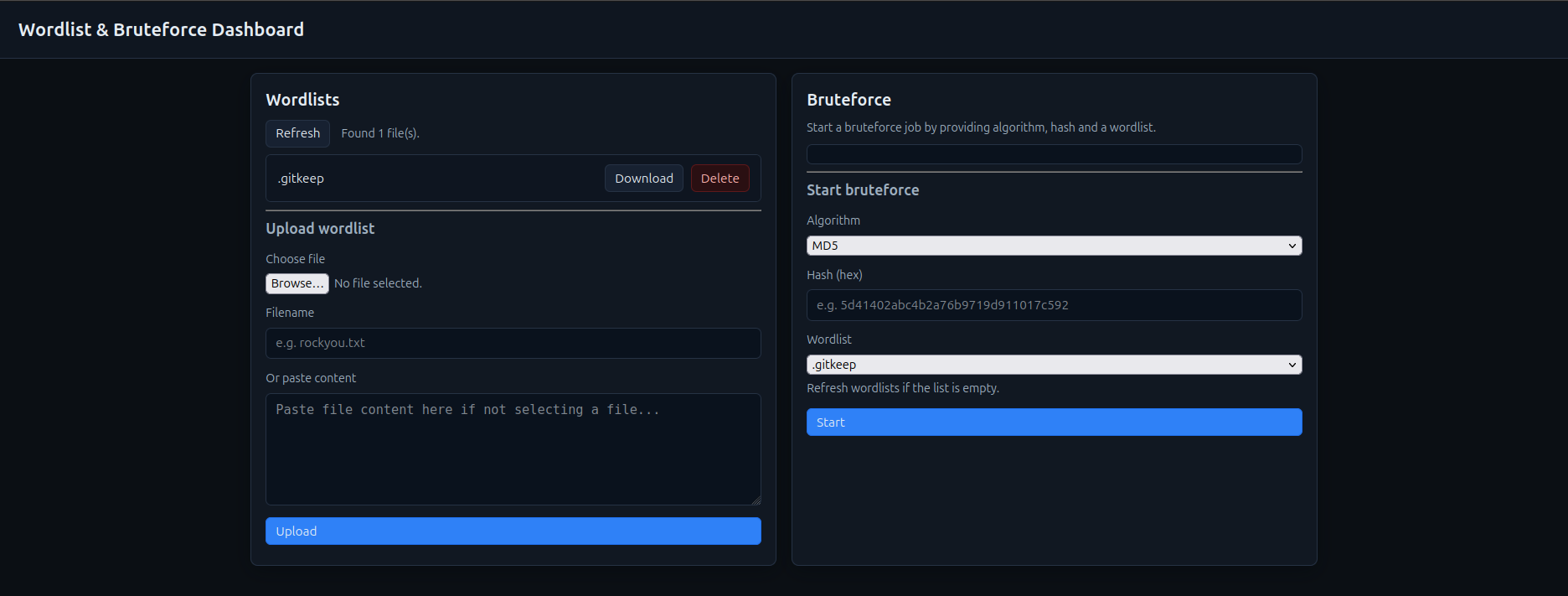Start the bruteforce job
This screenshot has height=596, width=1568.
pos(1054,422)
